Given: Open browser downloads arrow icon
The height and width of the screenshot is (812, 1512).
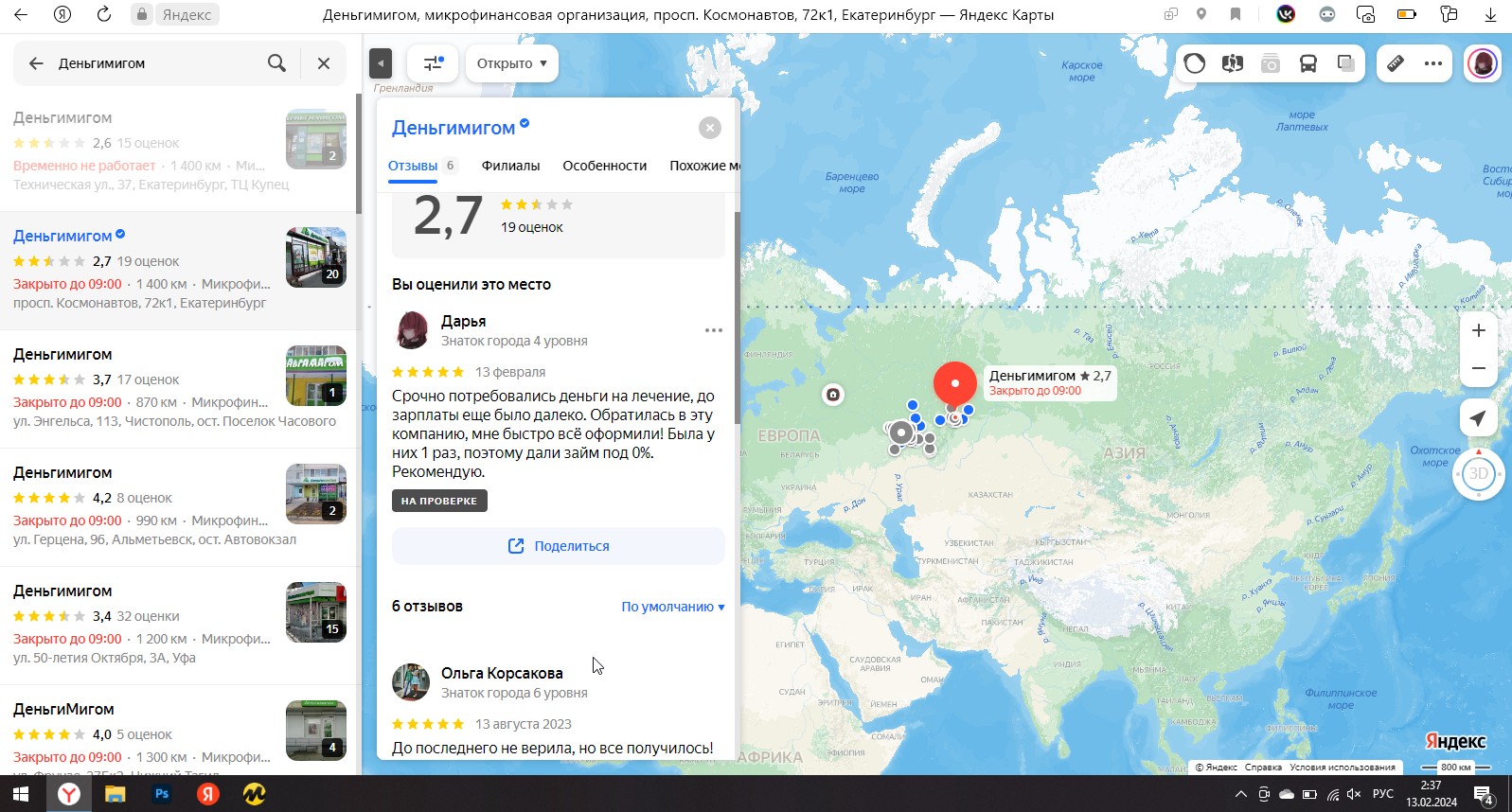Looking at the screenshot, I should [x=1490, y=14].
